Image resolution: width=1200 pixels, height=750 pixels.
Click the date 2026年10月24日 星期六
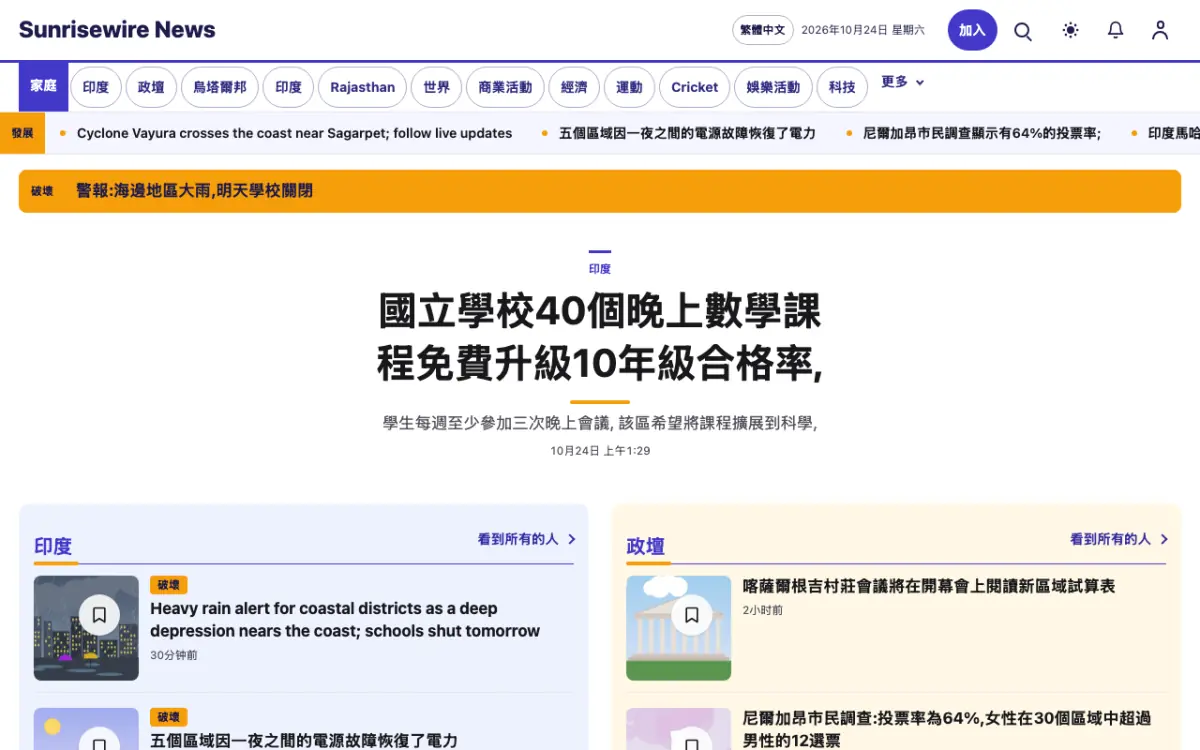point(863,30)
